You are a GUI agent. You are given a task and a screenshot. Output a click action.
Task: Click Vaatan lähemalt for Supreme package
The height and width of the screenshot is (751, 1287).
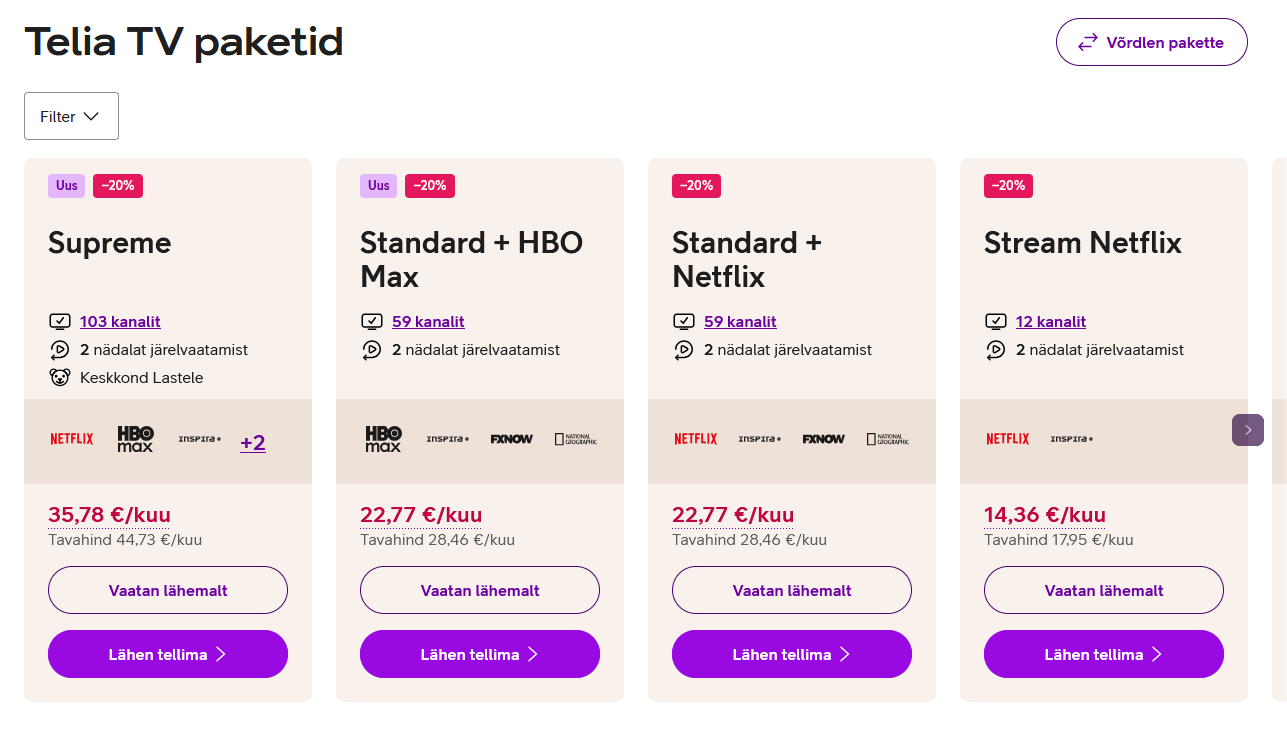tap(168, 590)
